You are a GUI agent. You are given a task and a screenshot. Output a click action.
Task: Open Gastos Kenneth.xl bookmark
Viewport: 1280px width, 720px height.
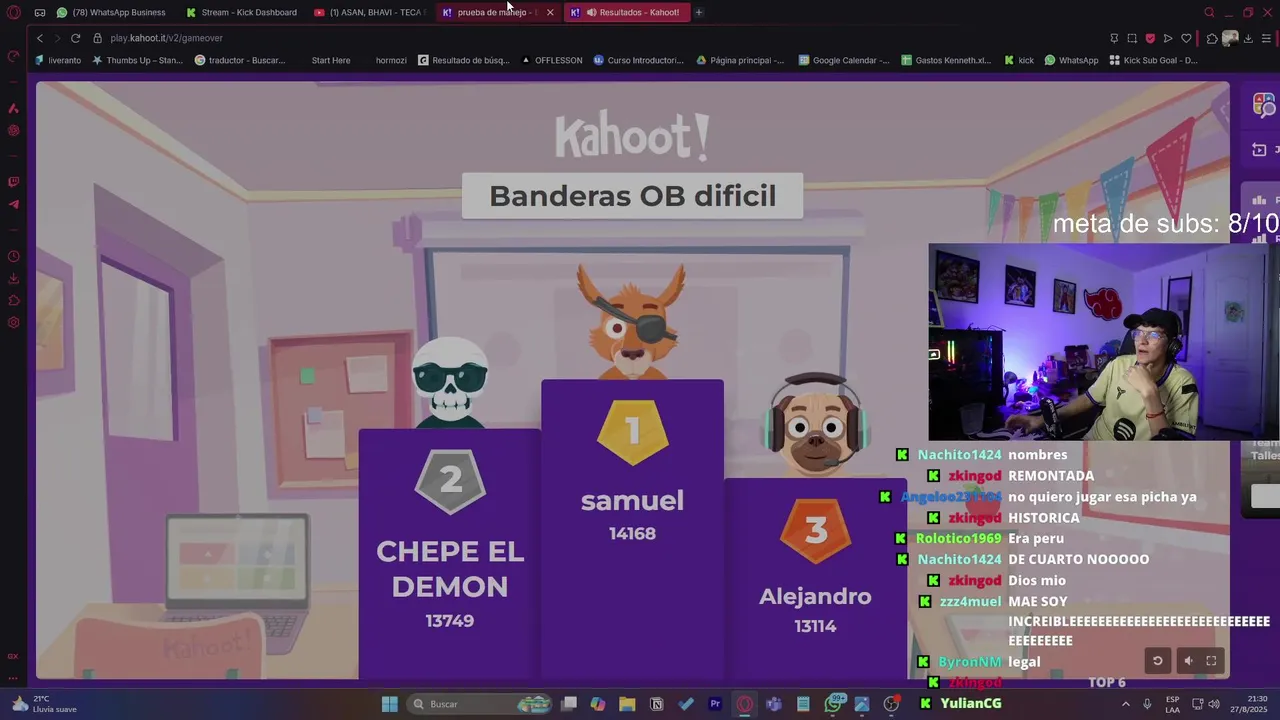946,60
